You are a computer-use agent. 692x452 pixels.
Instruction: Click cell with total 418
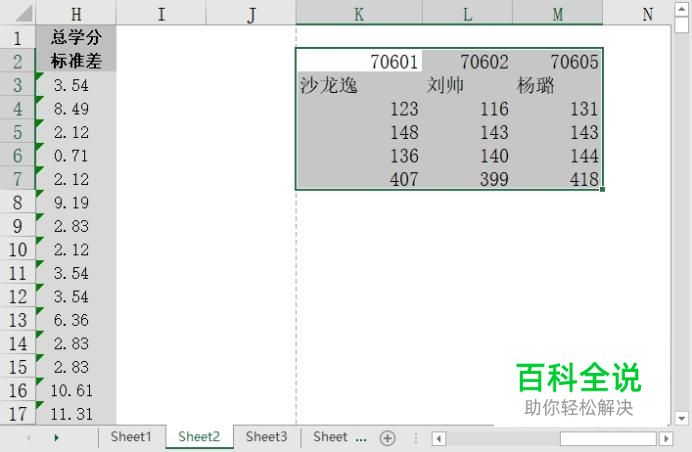(557, 179)
